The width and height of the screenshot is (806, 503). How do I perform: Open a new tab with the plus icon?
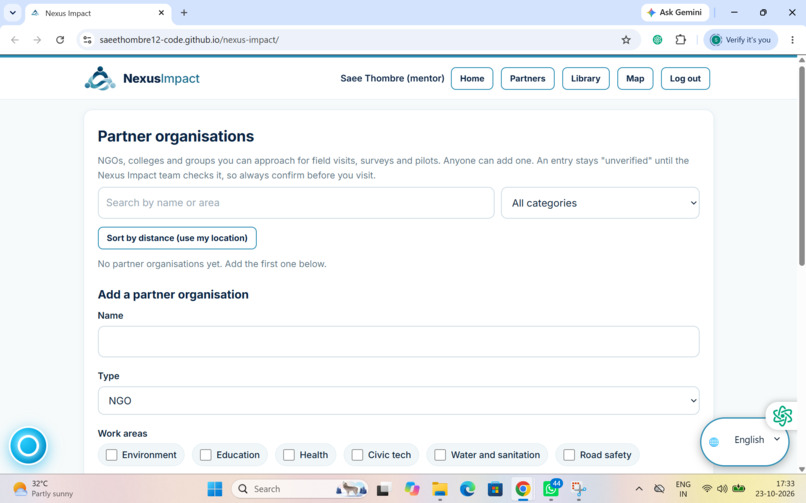click(184, 13)
